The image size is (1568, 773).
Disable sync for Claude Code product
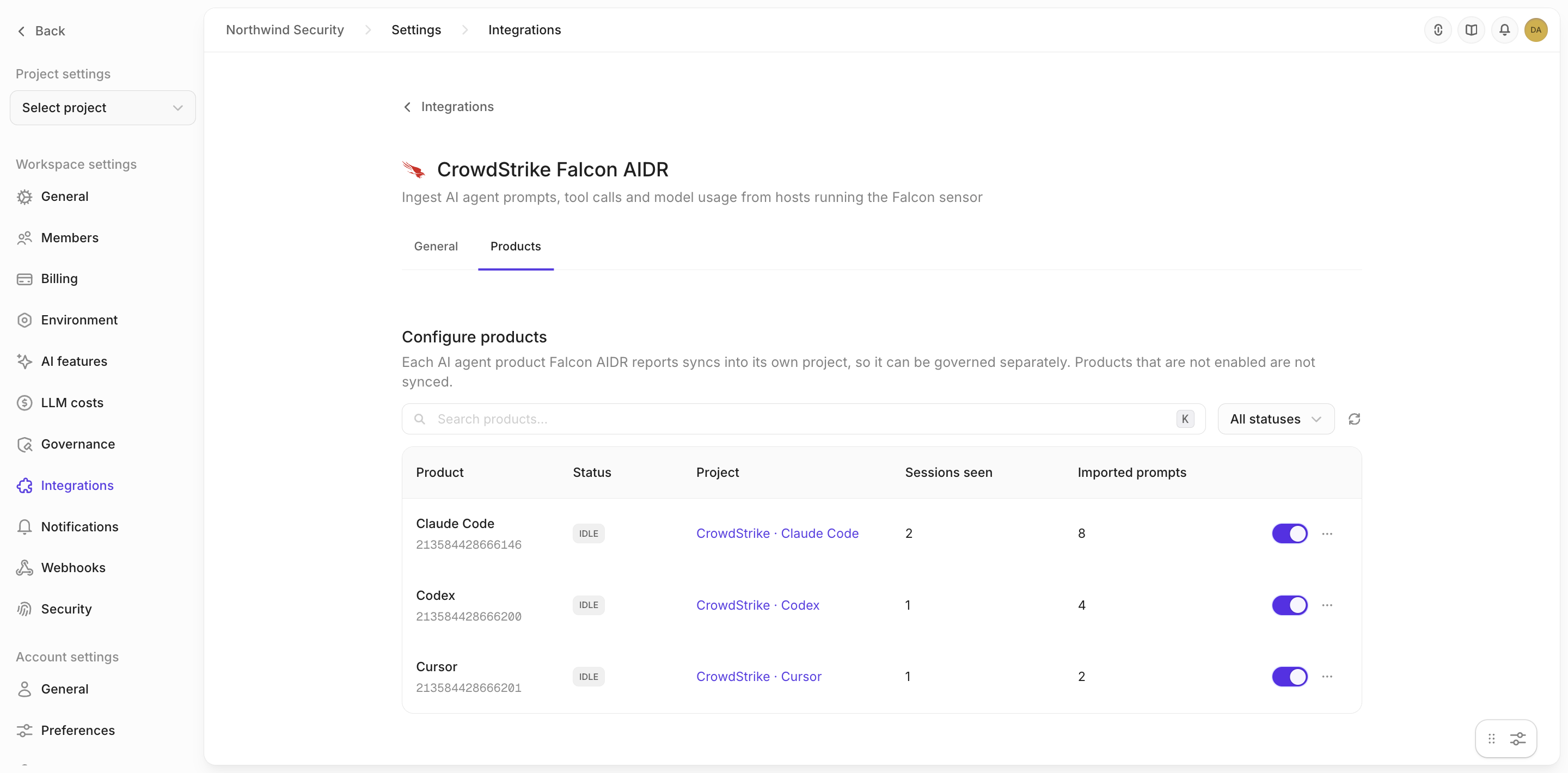click(x=1289, y=533)
